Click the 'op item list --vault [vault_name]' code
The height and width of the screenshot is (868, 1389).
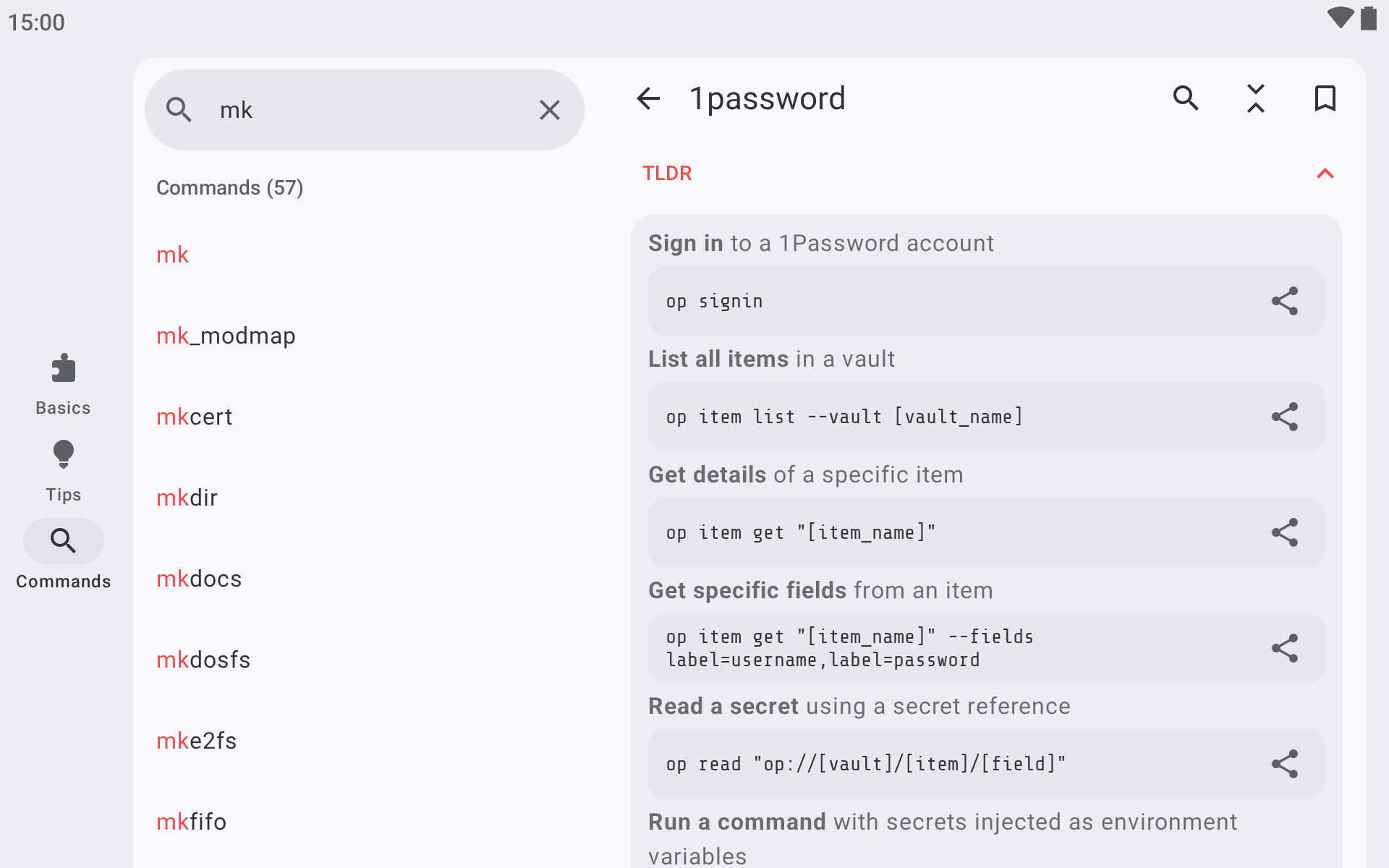[844, 417]
